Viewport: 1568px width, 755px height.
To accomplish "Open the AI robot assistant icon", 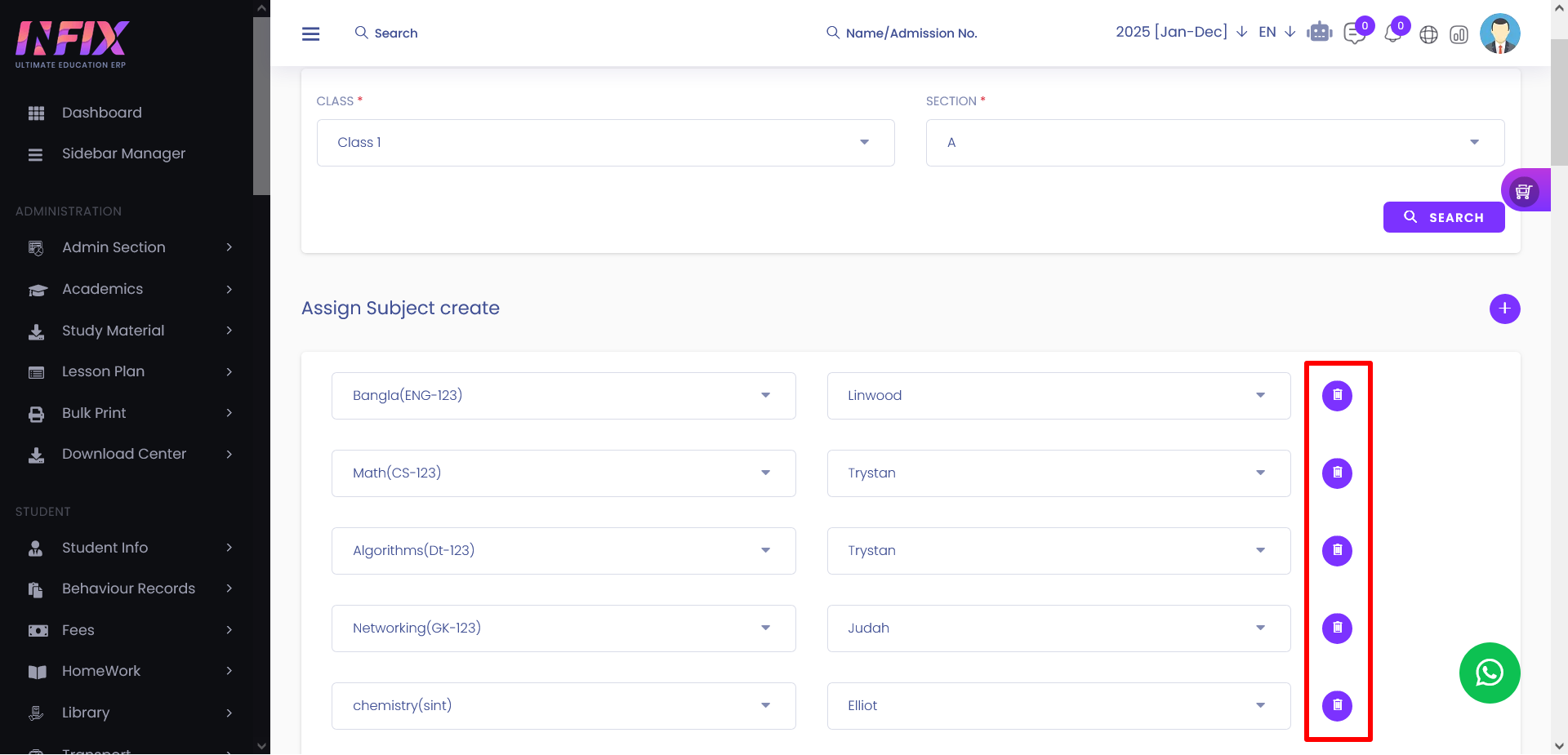I will (x=1319, y=33).
